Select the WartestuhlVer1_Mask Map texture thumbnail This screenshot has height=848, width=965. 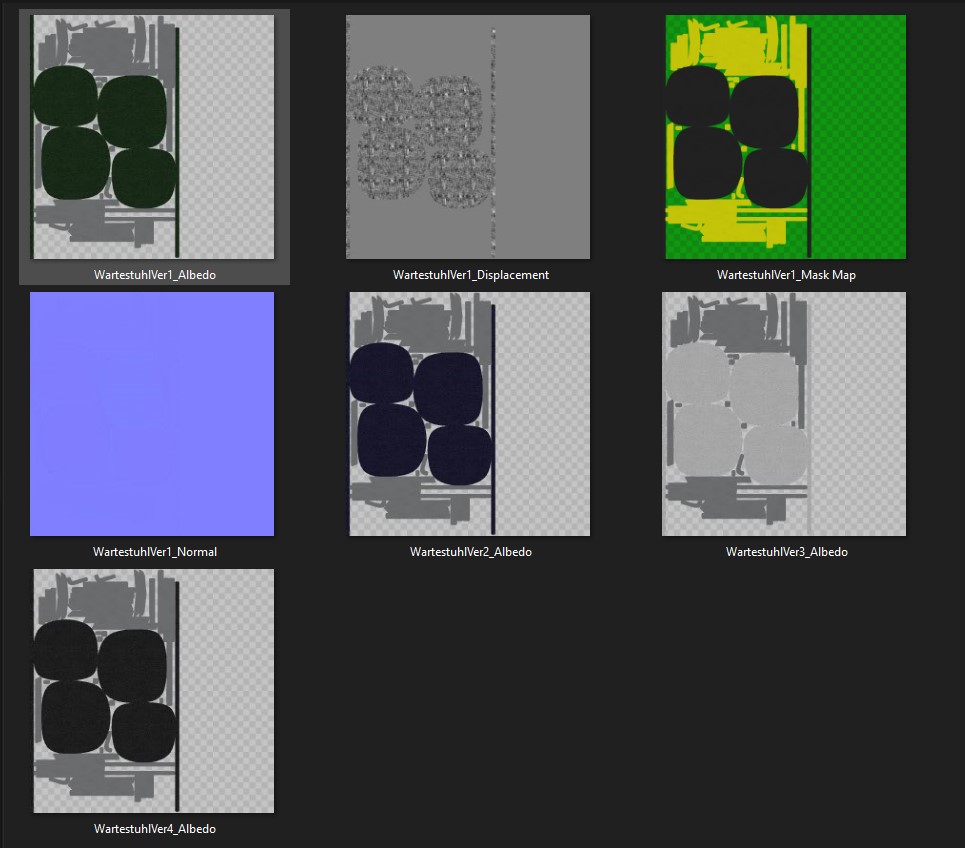coord(785,137)
